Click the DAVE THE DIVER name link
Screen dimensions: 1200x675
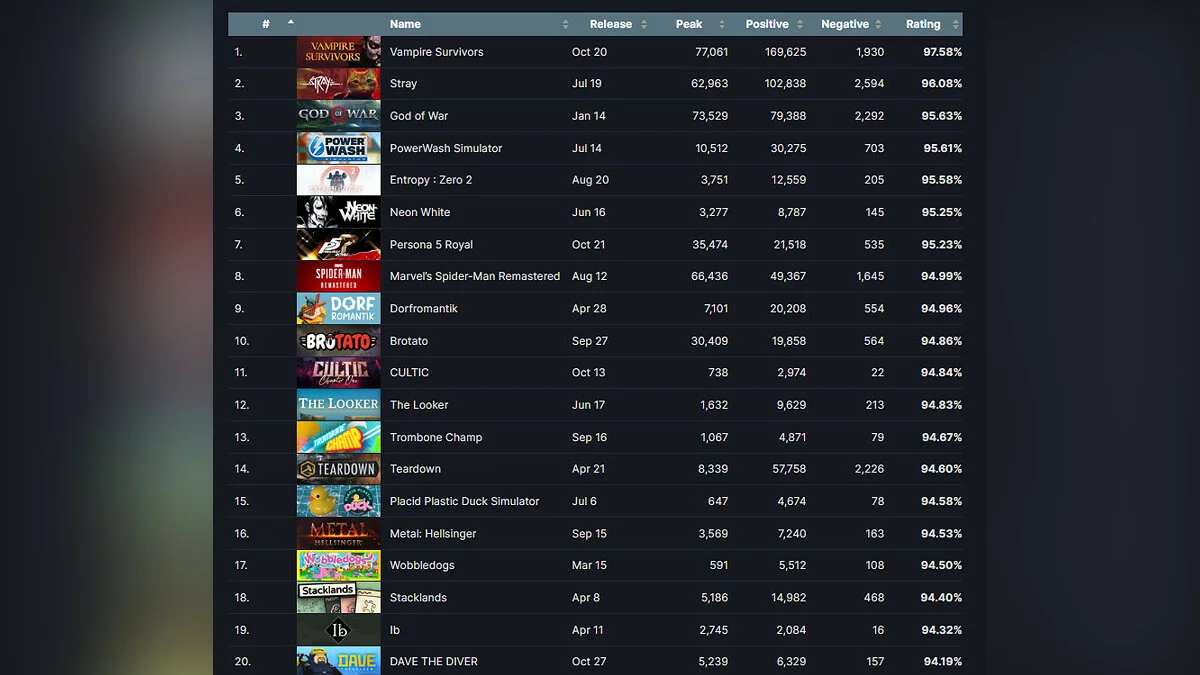(x=434, y=661)
